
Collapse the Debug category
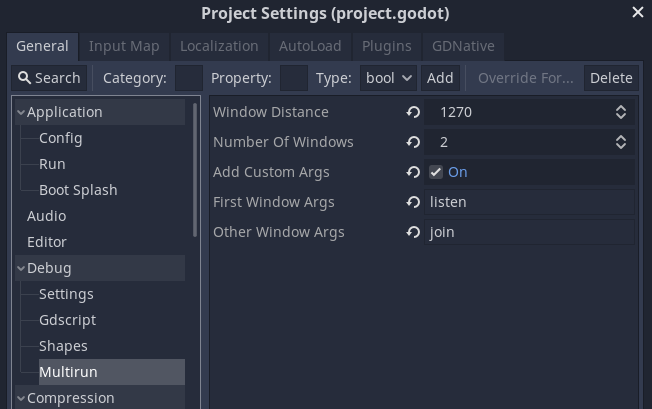21,268
